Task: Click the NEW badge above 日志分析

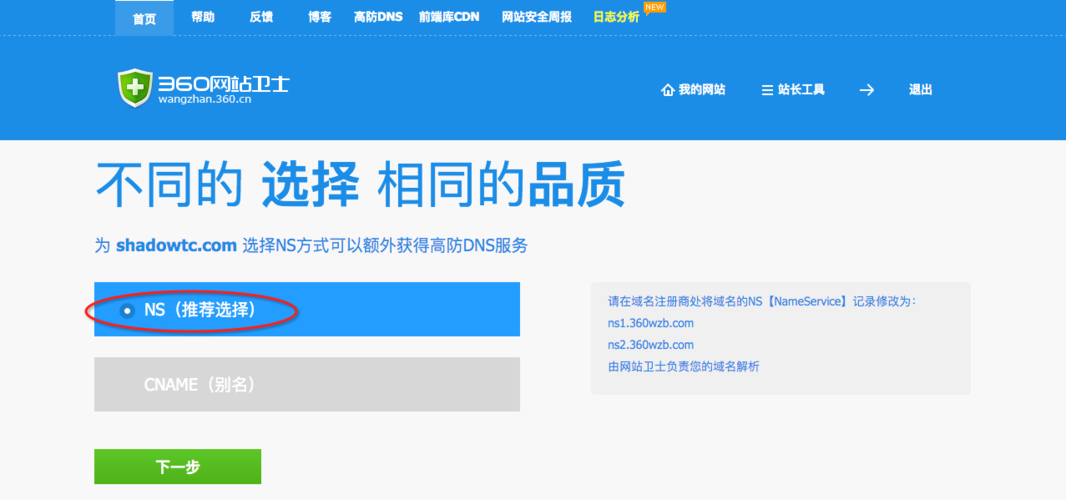Action: coord(654,7)
